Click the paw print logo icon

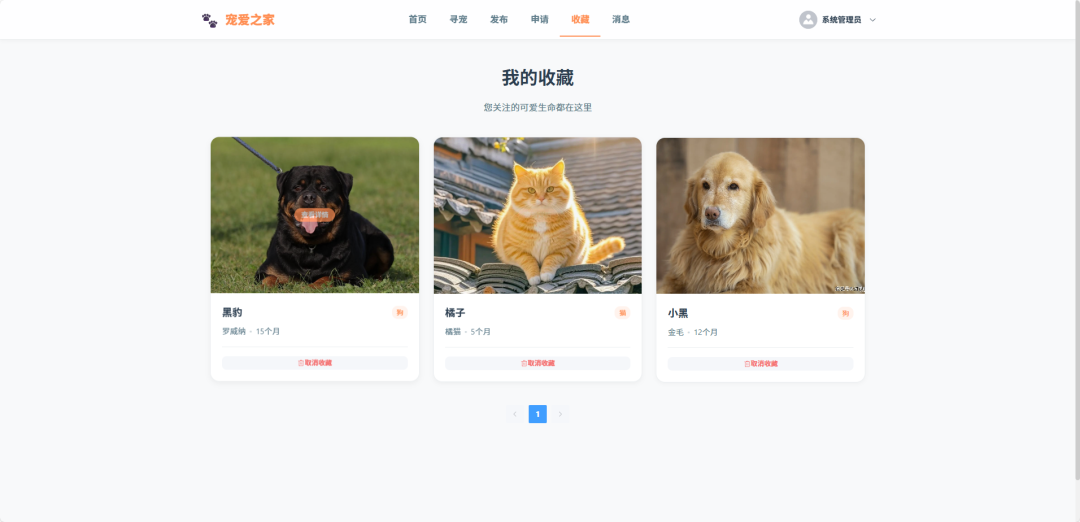(209, 20)
